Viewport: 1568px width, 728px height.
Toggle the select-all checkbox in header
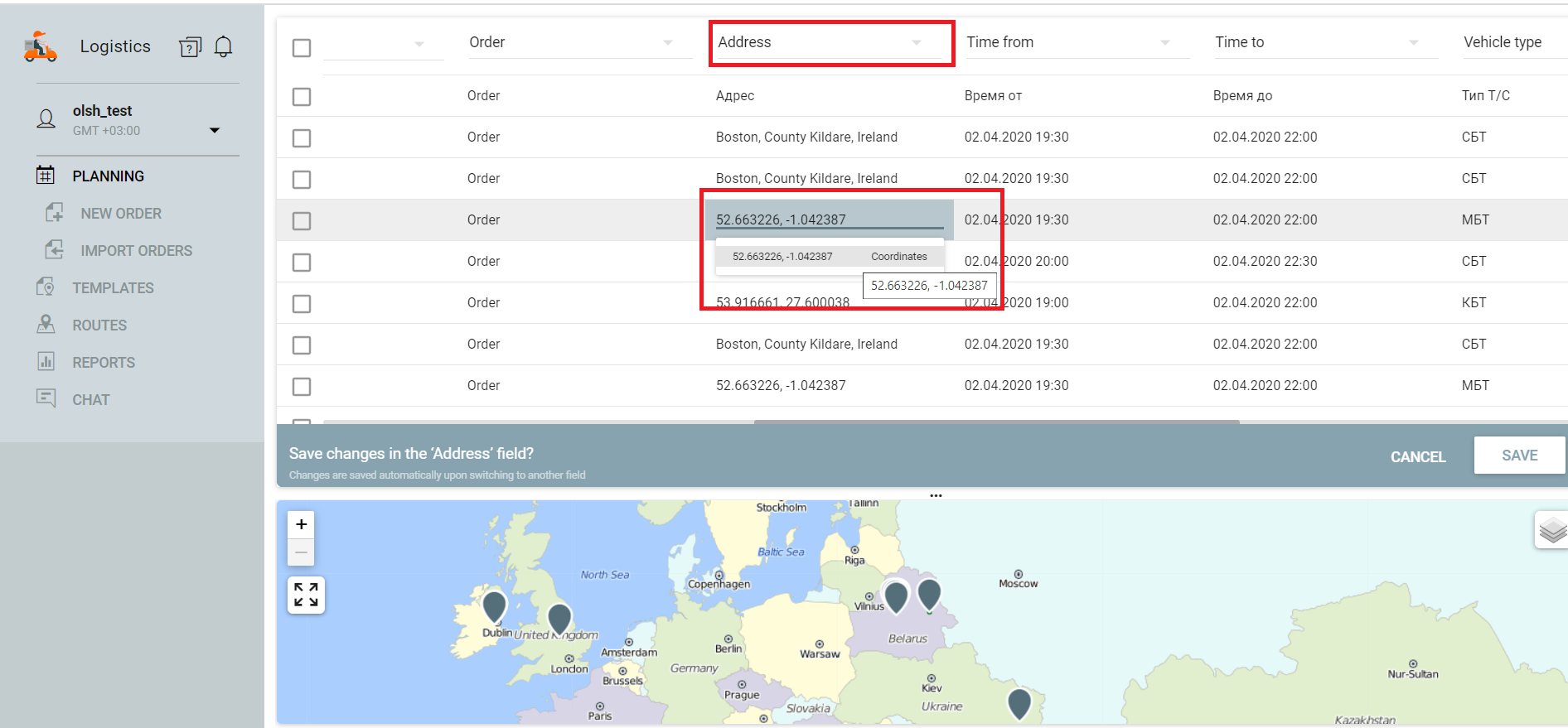[x=302, y=48]
